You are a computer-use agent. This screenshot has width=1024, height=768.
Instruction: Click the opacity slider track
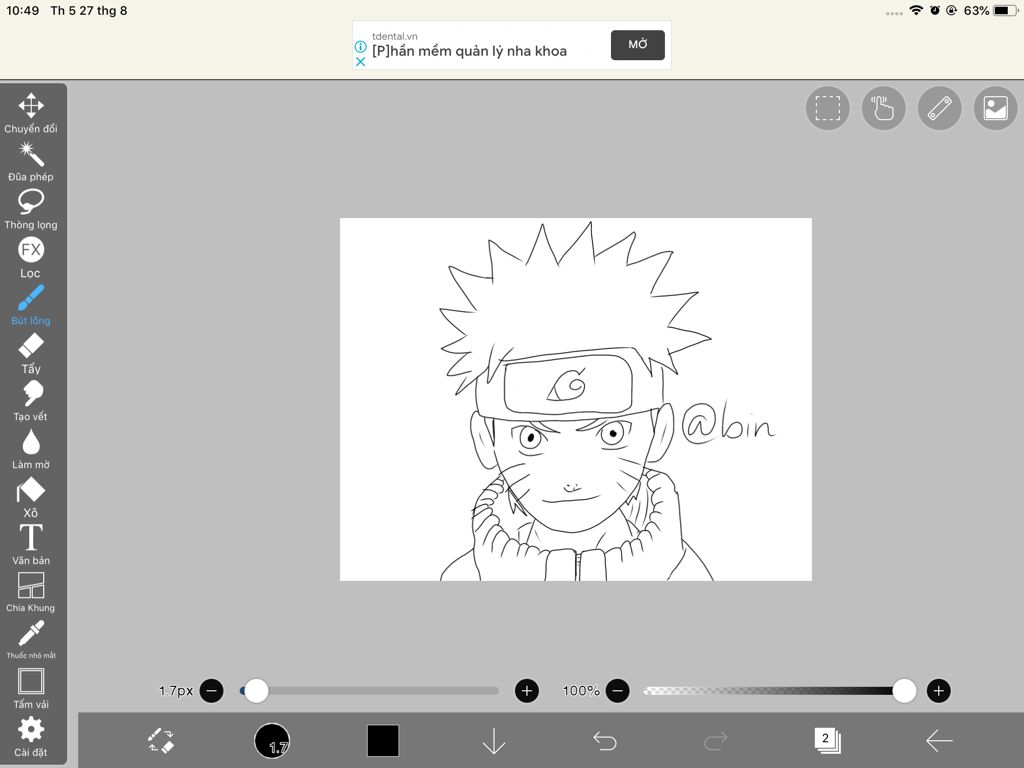778,690
